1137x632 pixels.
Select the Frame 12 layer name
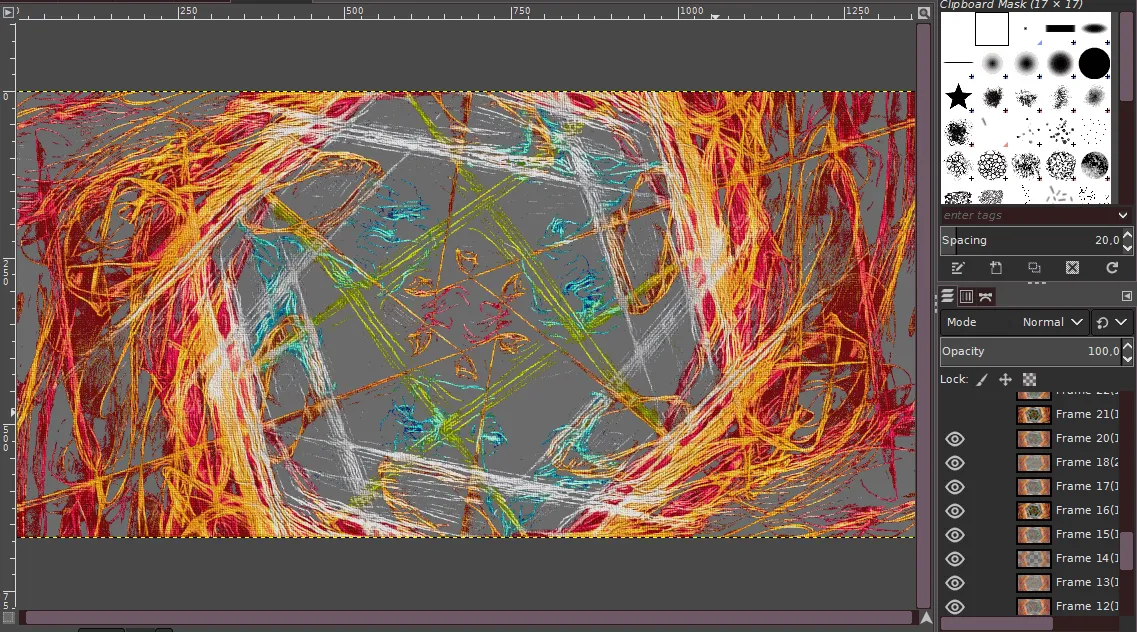pyautogui.click(x=1087, y=606)
